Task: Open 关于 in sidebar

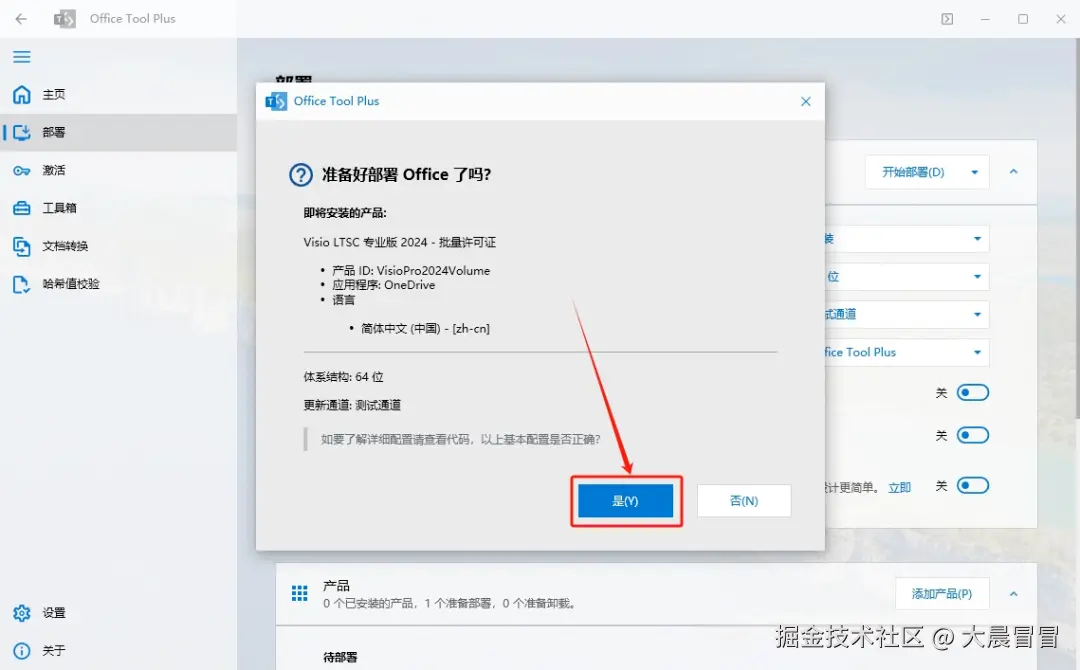Action: coord(118,651)
